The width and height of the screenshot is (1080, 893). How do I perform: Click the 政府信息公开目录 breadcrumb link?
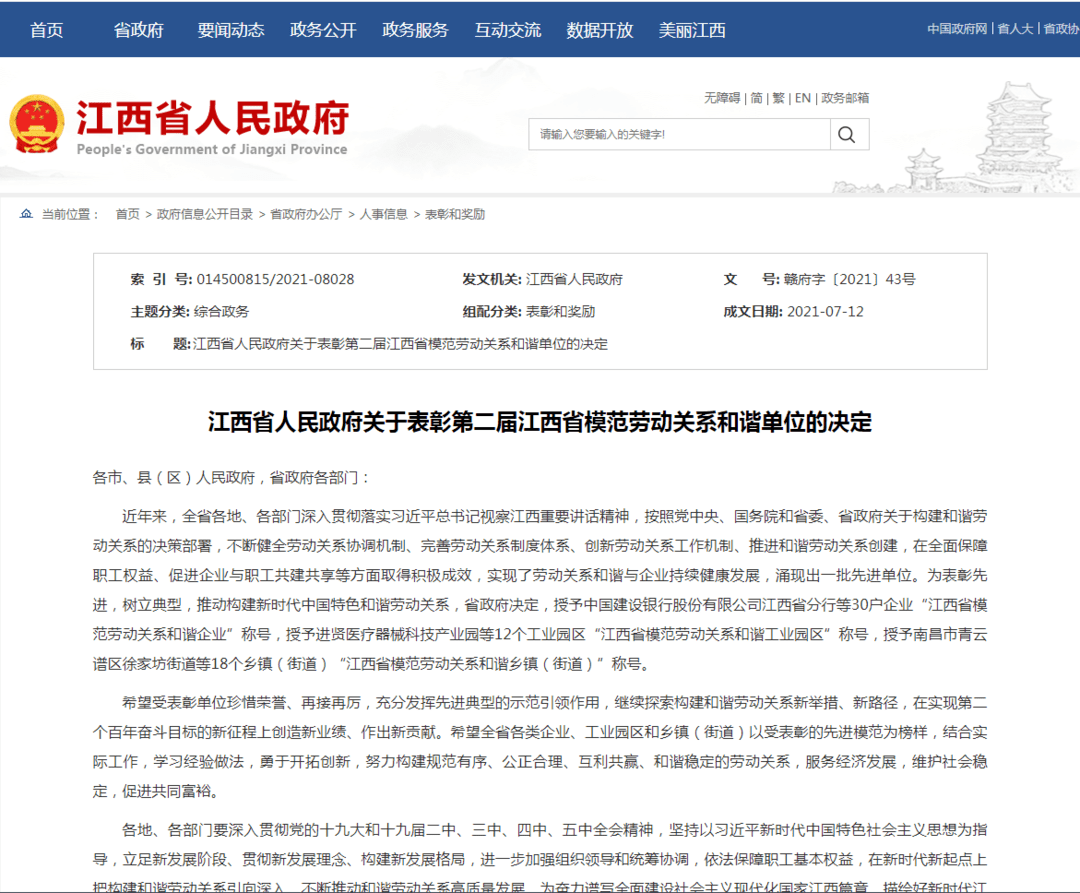(x=205, y=214)
